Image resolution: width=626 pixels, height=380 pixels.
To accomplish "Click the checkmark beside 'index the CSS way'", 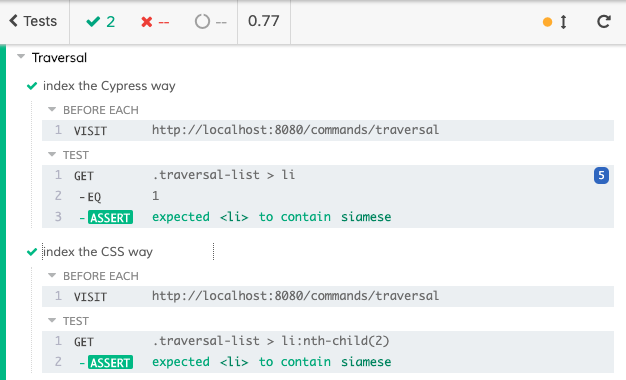I will [32, 252].
